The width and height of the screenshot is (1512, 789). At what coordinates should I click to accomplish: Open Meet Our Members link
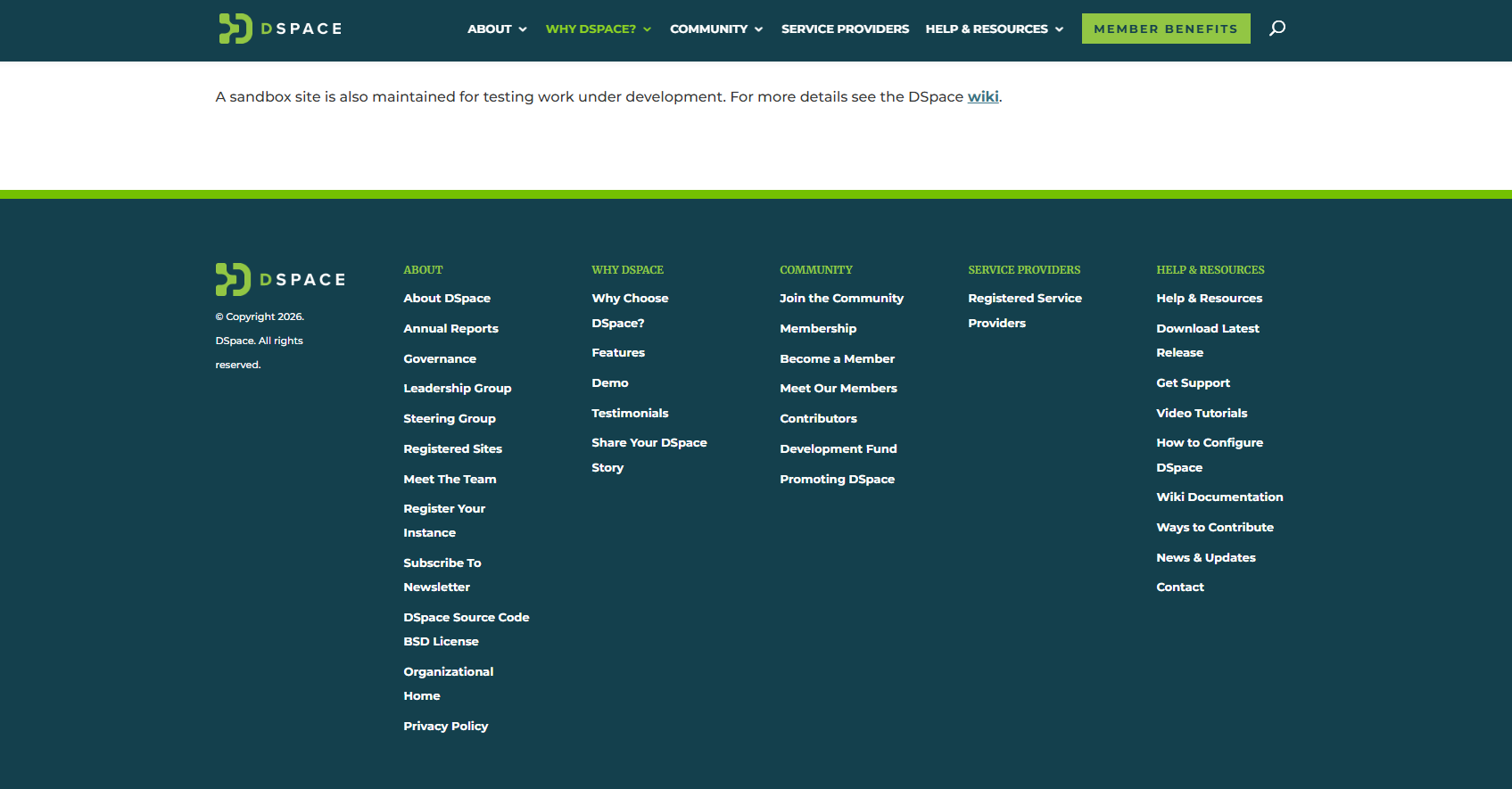click(839, 388)
